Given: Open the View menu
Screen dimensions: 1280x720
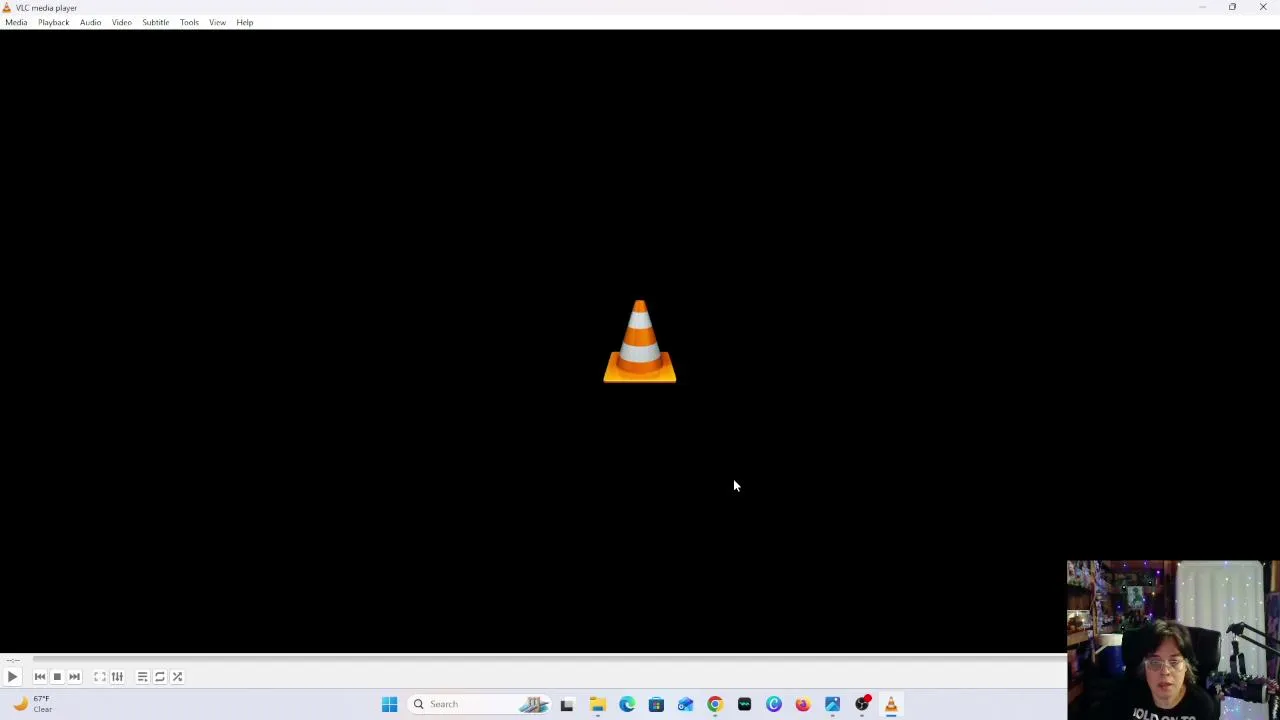Looking at the screenshot, I should point(217,22).
